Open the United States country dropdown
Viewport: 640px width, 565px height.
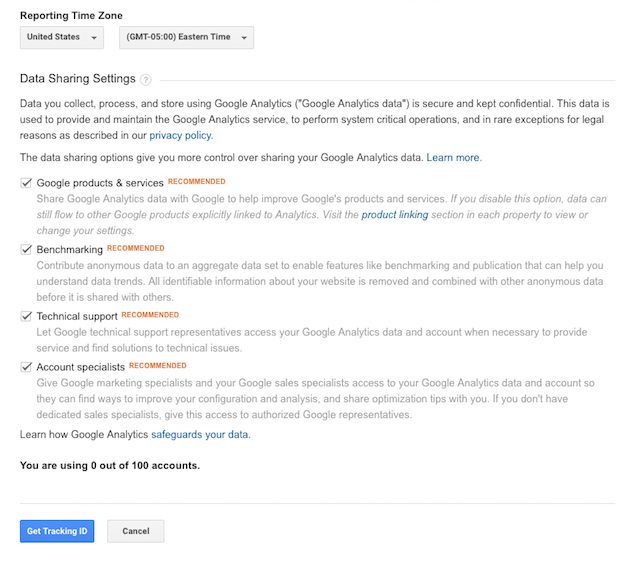62,37
